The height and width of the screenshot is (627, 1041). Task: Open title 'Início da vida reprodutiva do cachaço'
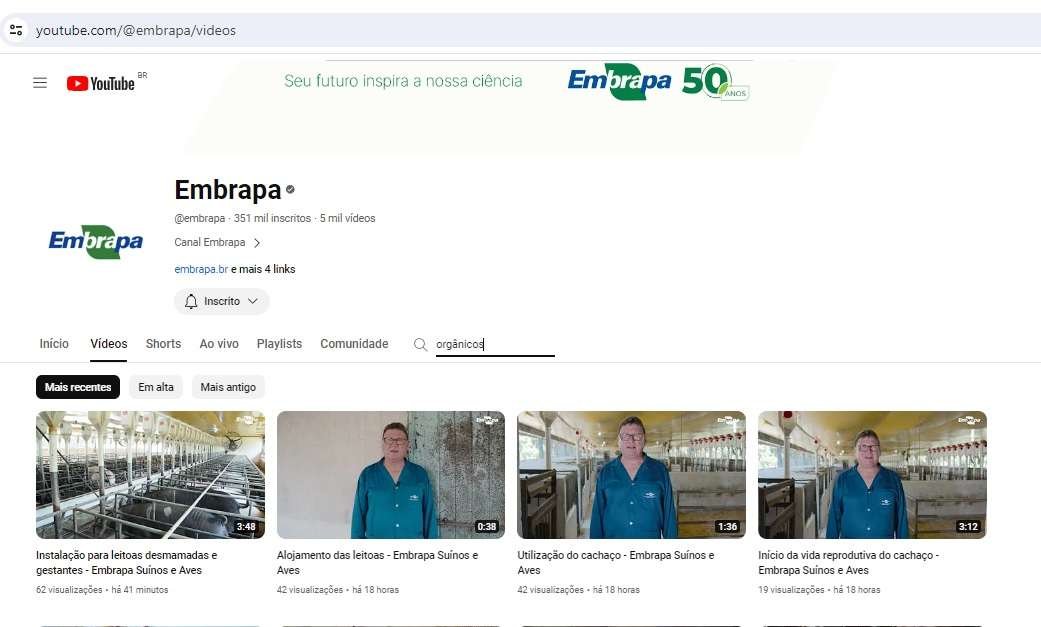tap(848, 563)
